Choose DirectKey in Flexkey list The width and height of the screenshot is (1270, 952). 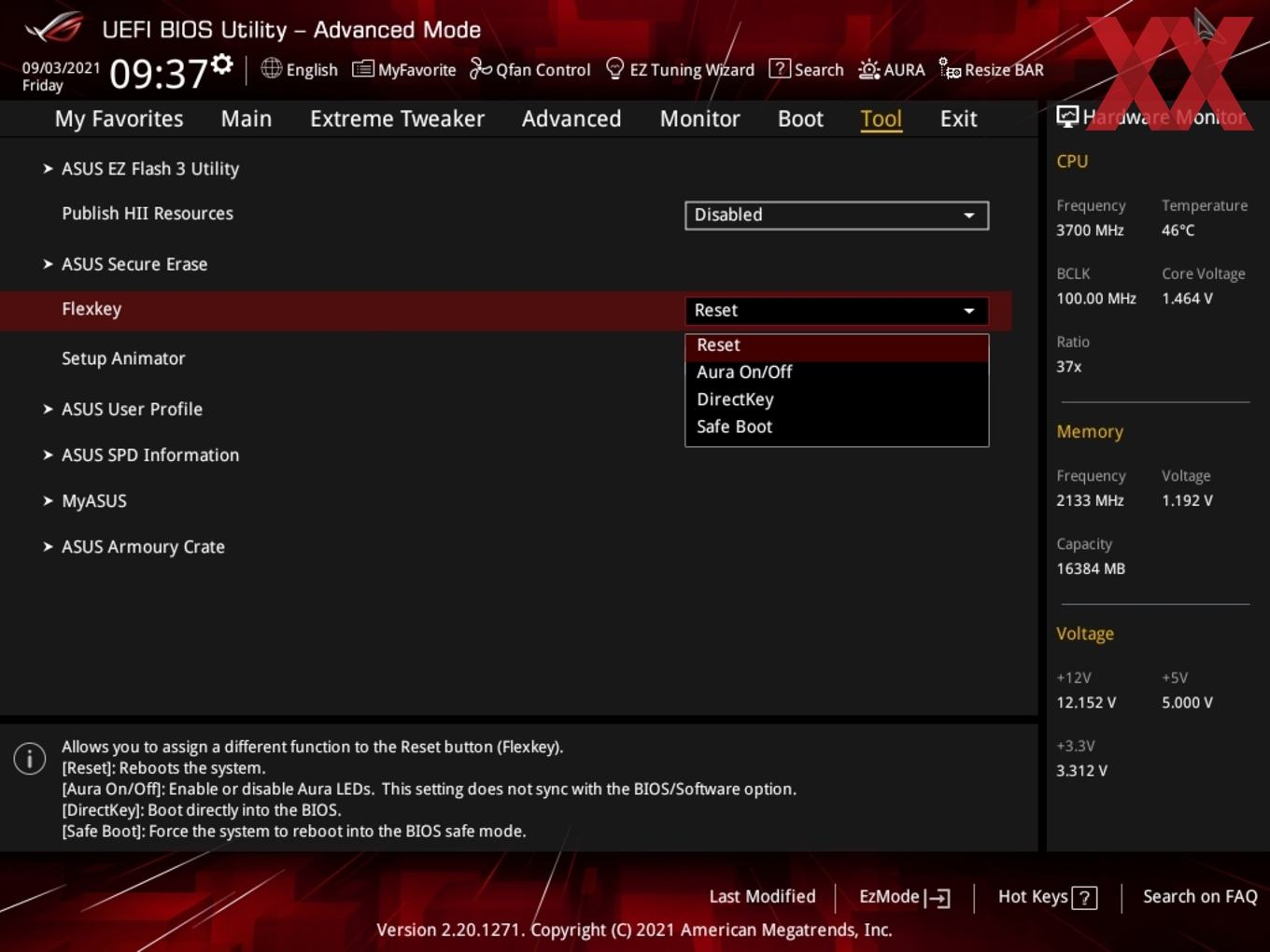tap(837, 399)
